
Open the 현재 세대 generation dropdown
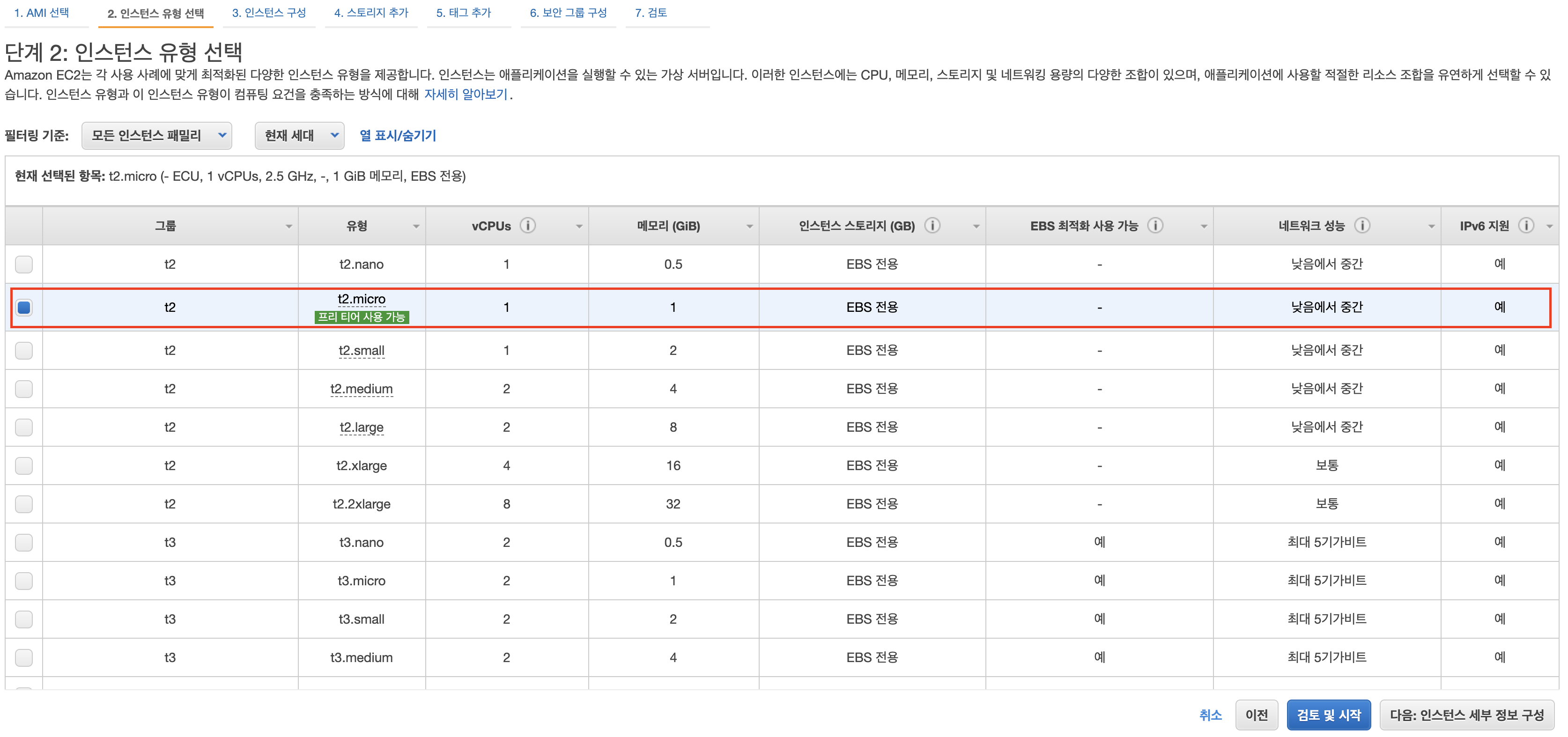(x=299, y=136)
